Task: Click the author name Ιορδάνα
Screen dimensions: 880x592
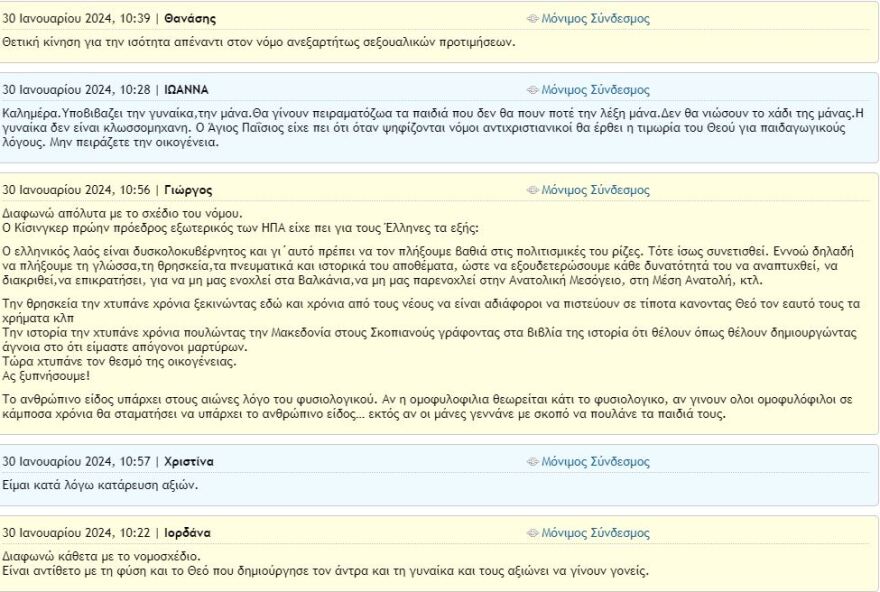Action: [187, 534]
